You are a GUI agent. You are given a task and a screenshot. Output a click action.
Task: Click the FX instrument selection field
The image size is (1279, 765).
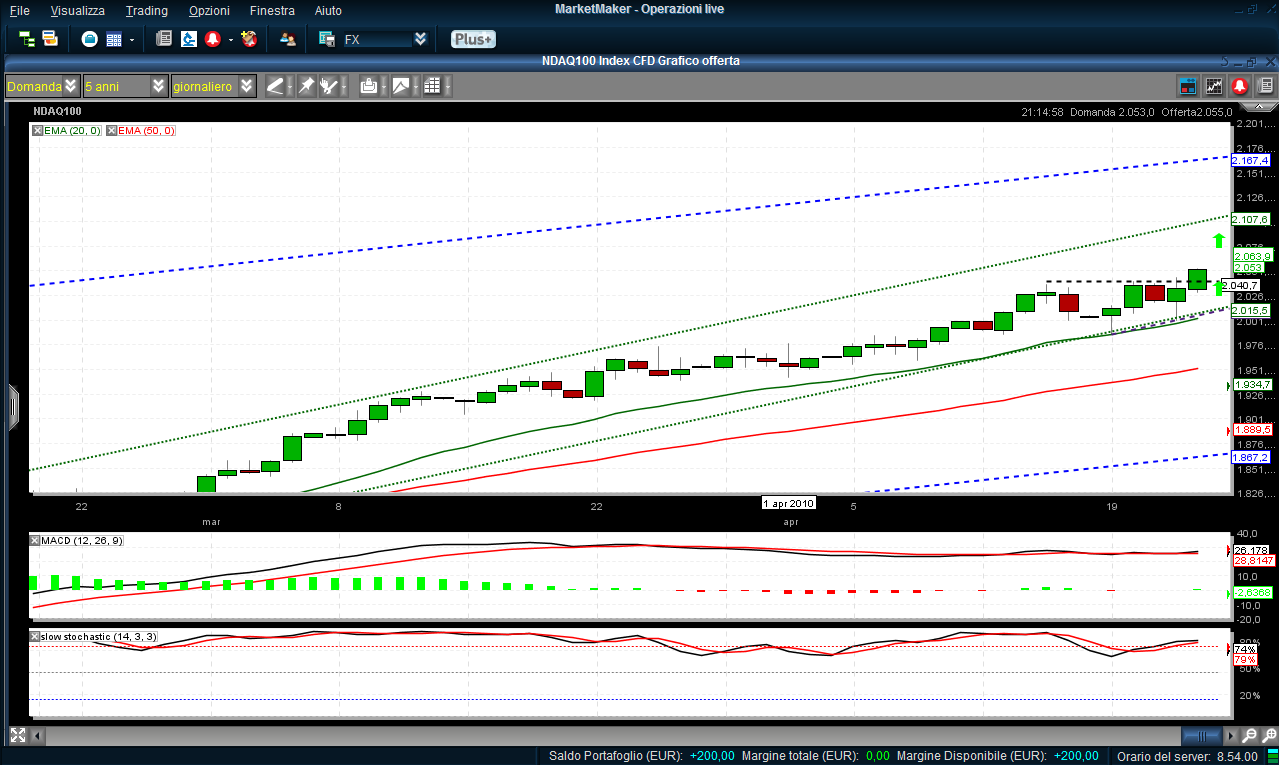pos(376,40)
